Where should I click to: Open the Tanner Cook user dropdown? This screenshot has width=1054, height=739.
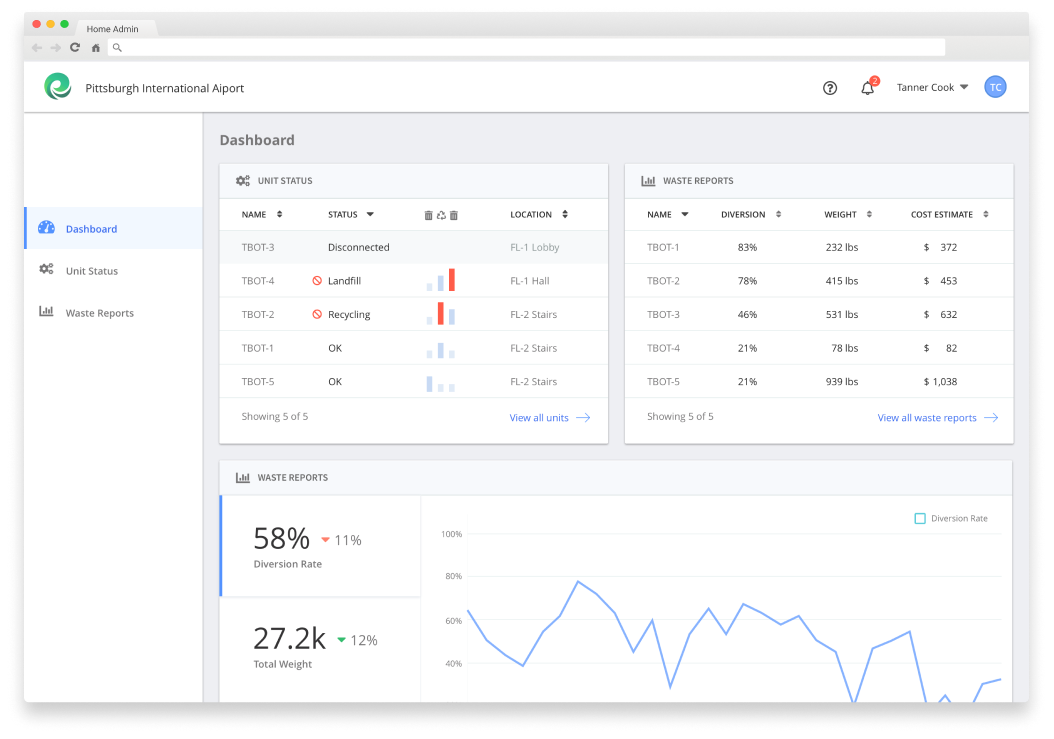[932, 87]
